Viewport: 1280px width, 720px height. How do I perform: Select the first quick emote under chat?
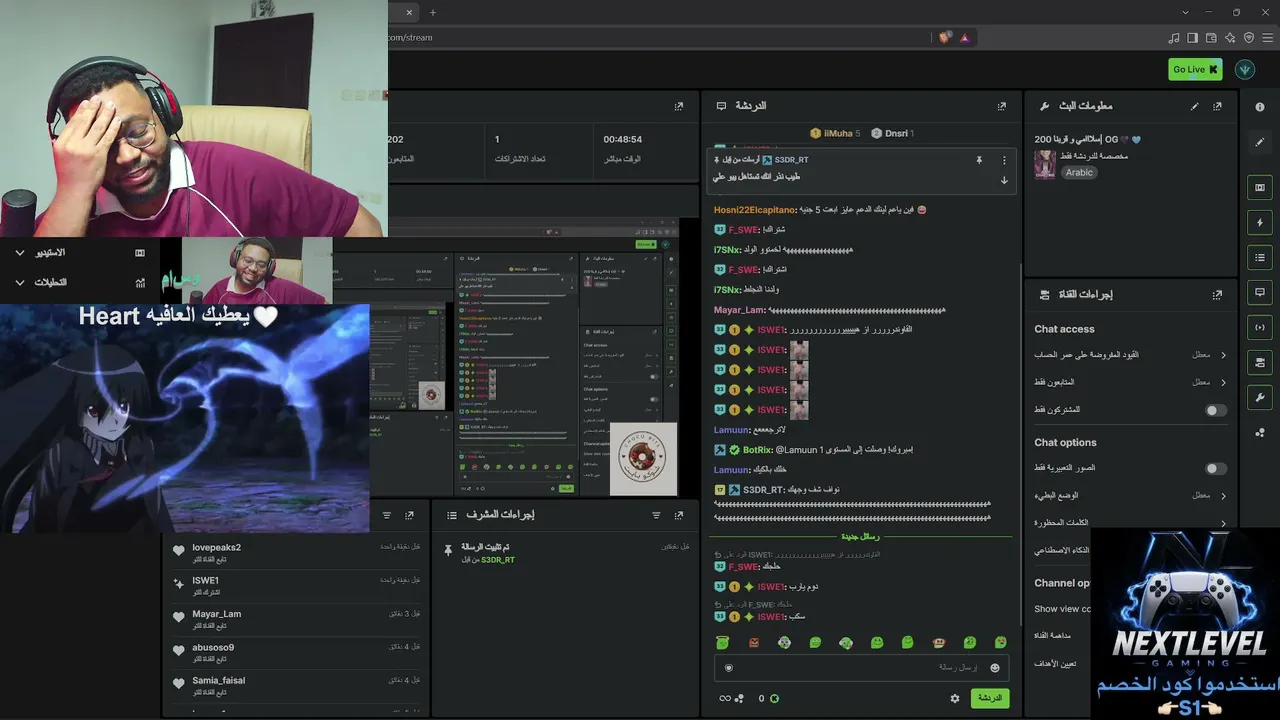point(723,642)
